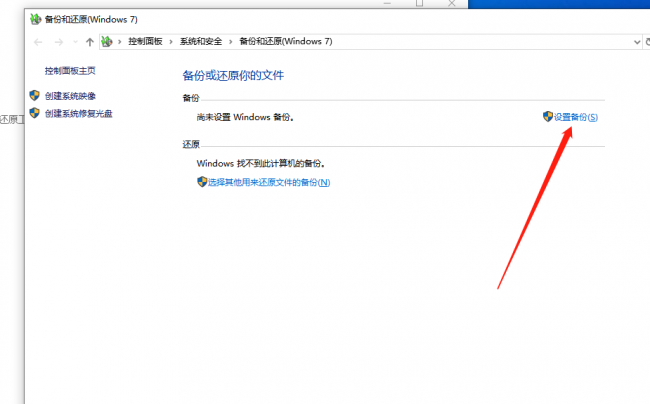Expand the chevron after 系统和安全 in the breadcrumb
Screen dimensions: 650x404
tap(231, 41)
